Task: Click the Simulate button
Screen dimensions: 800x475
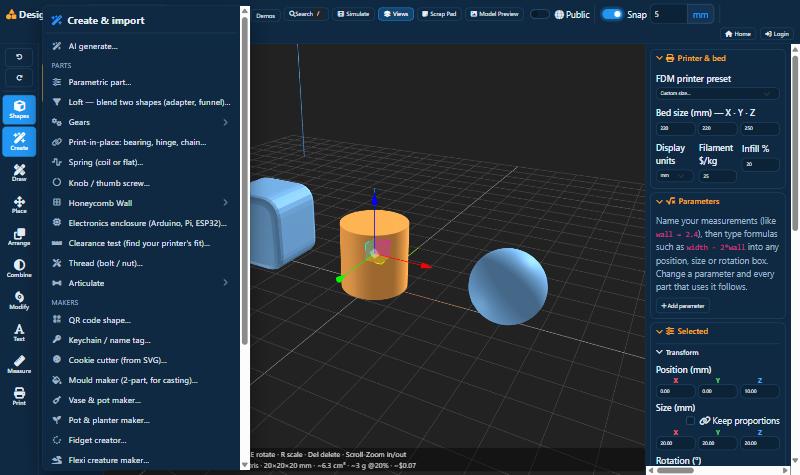Action: pyautogui.click(x=353, y=14)
